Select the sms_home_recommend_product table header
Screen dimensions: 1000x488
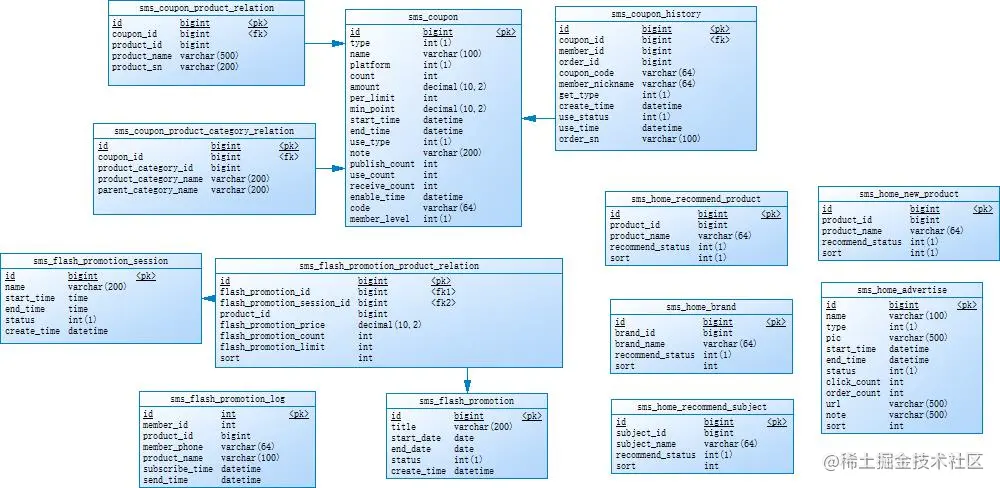point(696,198)
